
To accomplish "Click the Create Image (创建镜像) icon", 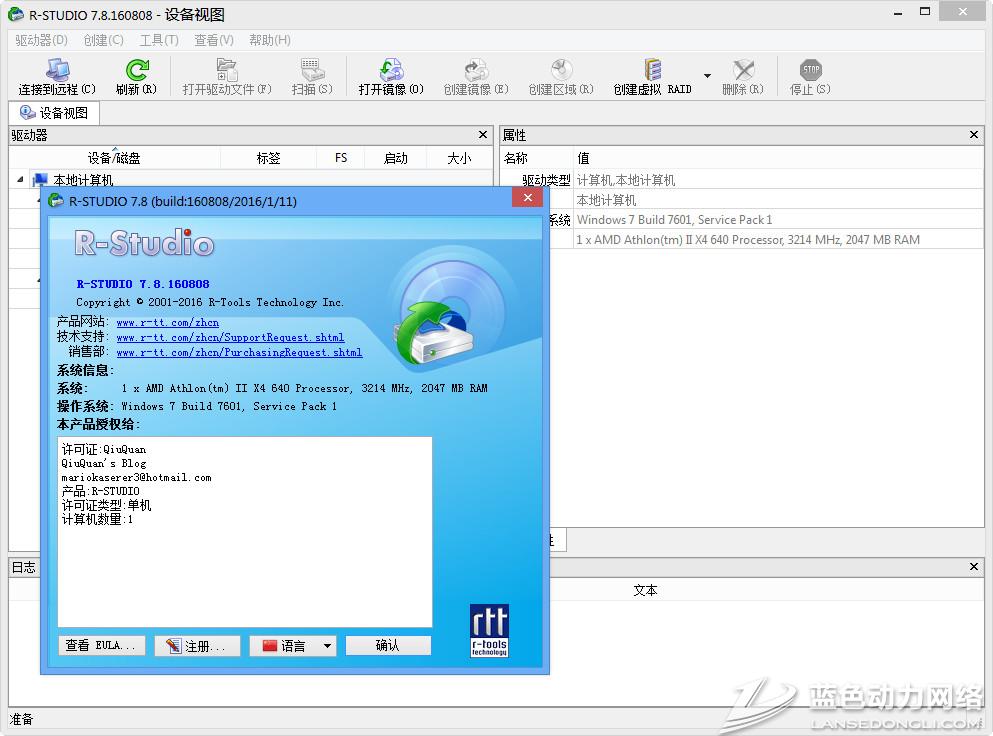I will 476,71.
